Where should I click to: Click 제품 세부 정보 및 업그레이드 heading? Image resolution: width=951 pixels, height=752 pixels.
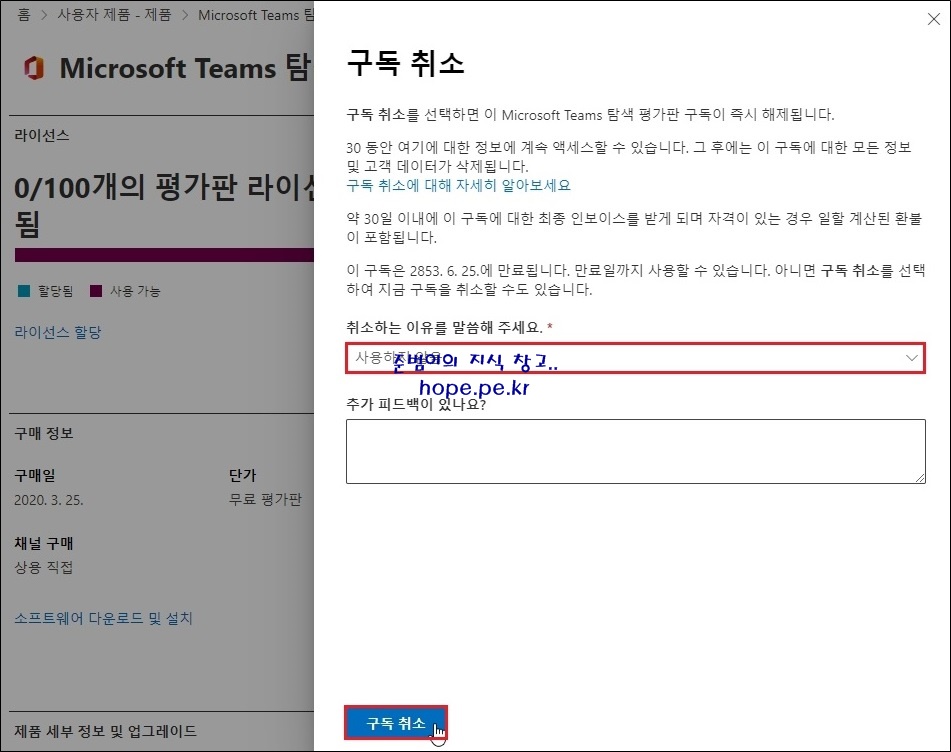click(106, 731)
